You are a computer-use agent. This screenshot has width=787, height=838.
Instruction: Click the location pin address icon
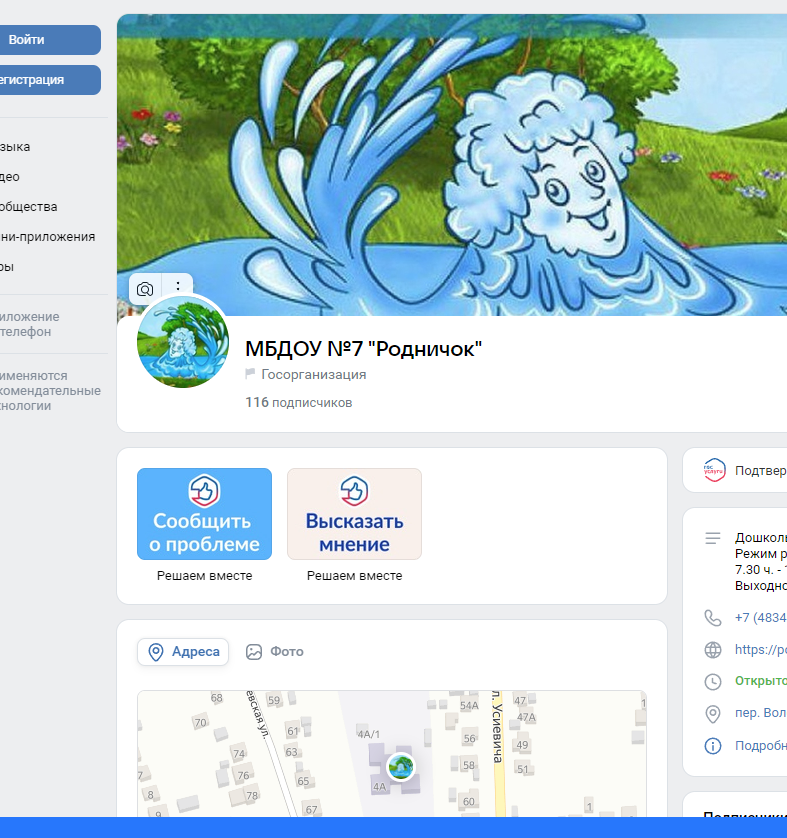[713, 713]
